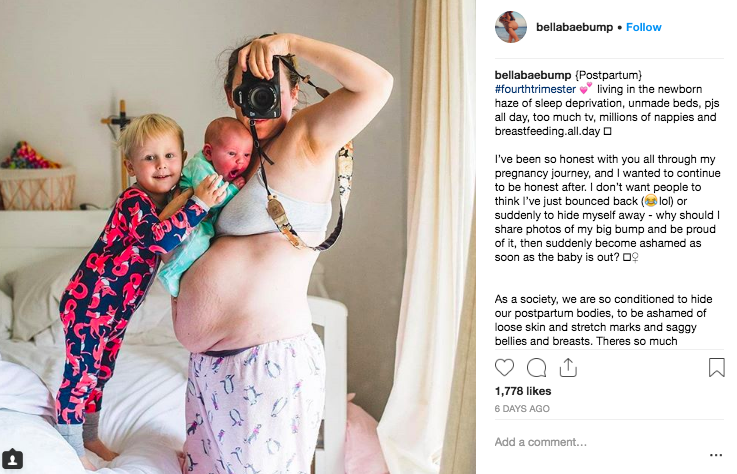The height and width of the screenshot is (474, 737).
Task: Open bellabaebump username in header
Action: [574, 27]
